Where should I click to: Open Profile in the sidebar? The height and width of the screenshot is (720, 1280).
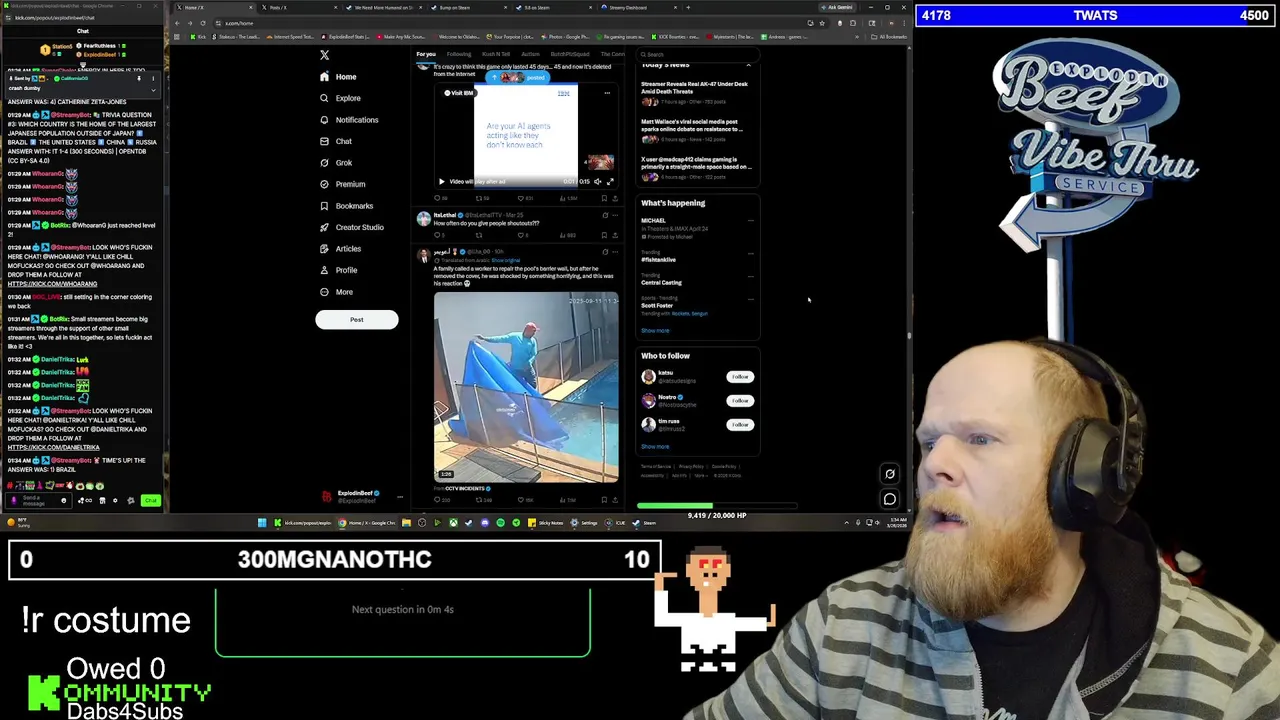tap(338, 270)
